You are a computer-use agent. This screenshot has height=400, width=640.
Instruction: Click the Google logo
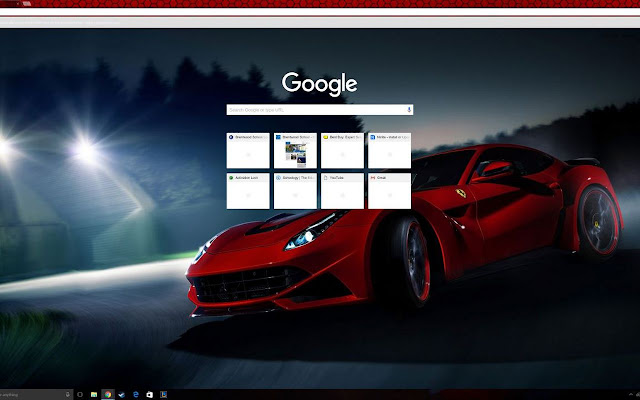tap(320, 84)
